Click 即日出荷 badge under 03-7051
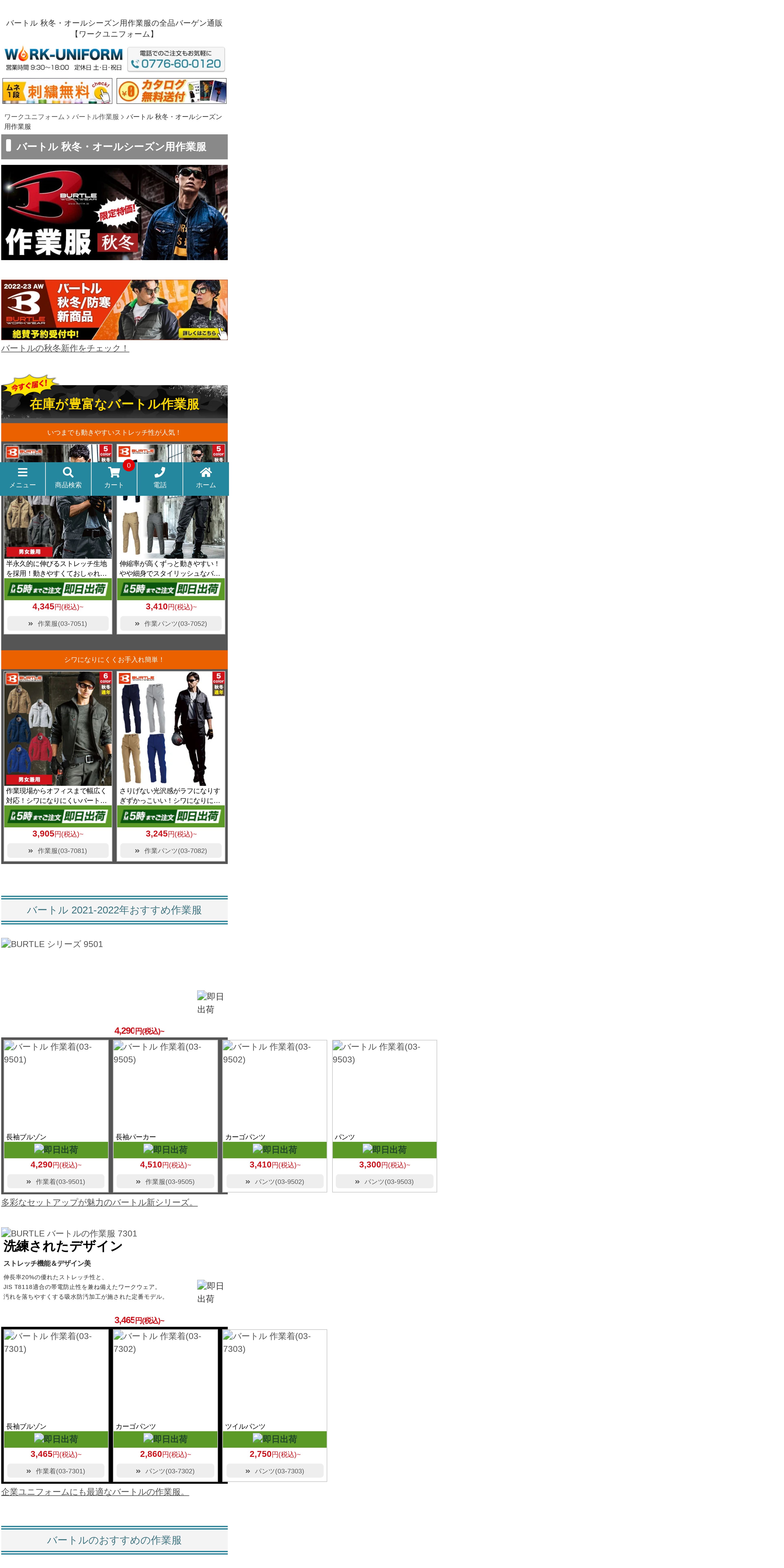Viewport: 784px width, 1568px height. pos(58,589)
